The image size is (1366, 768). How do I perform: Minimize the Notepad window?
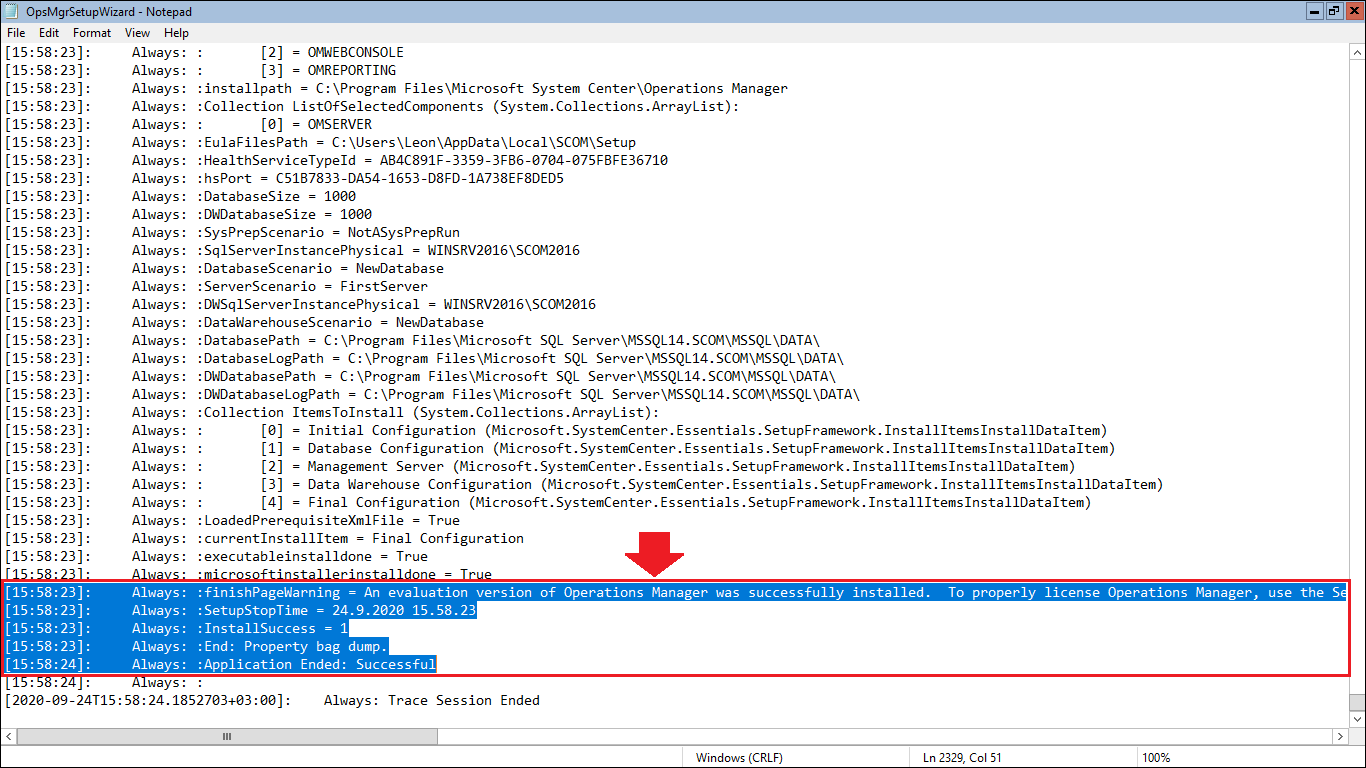[1314, 10]
